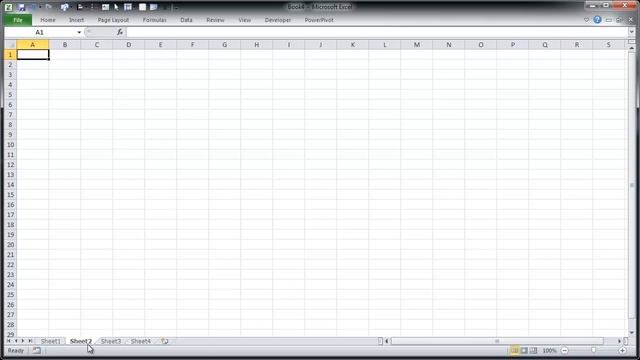Click the Excel application icon in title bar
The width and height of the screenshot is (640, 360).
[9, 7]
